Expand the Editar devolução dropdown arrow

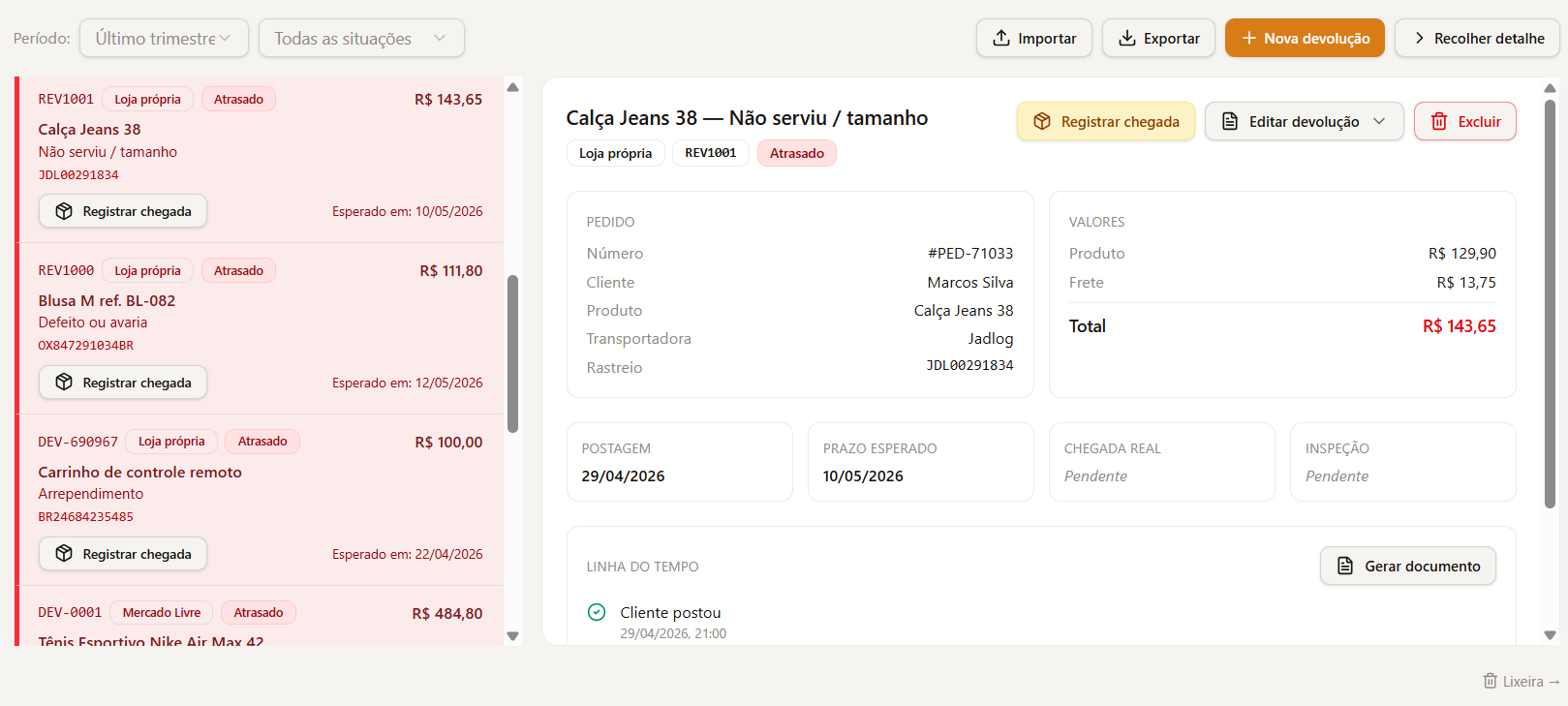coord(1379,121)
